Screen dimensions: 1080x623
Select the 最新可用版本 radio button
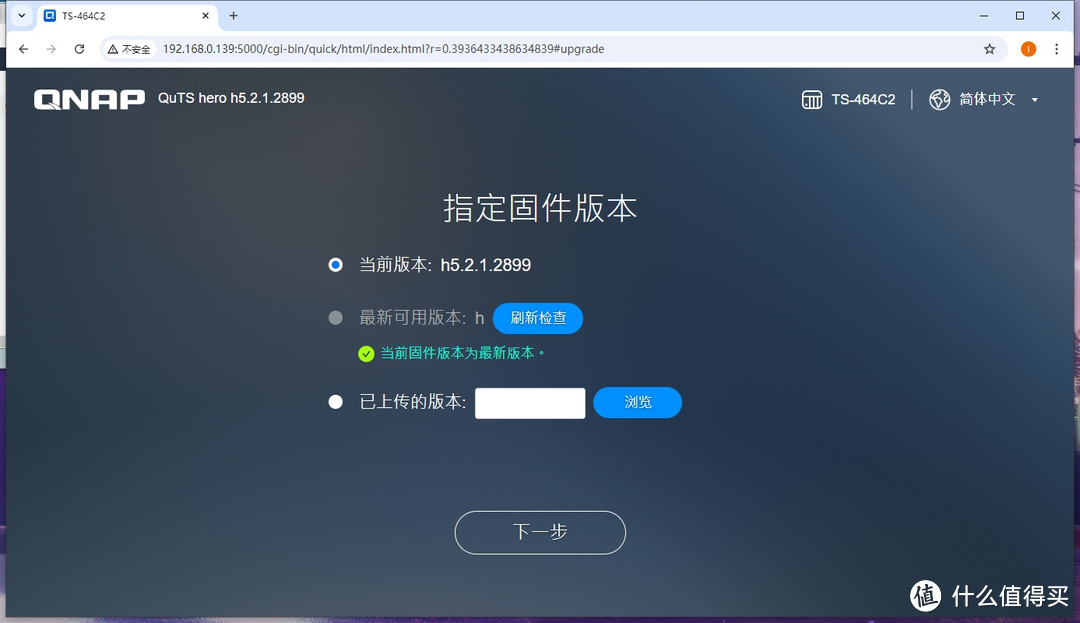[335, 317]
